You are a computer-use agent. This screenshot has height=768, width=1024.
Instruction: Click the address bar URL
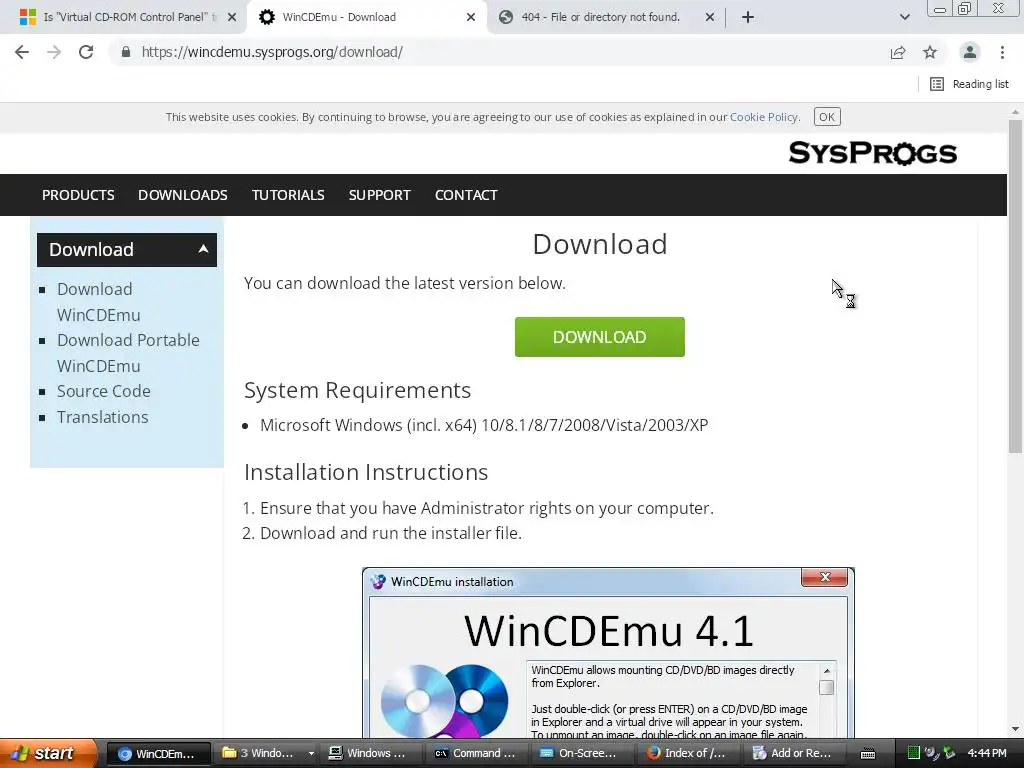(x=272, y=52)
